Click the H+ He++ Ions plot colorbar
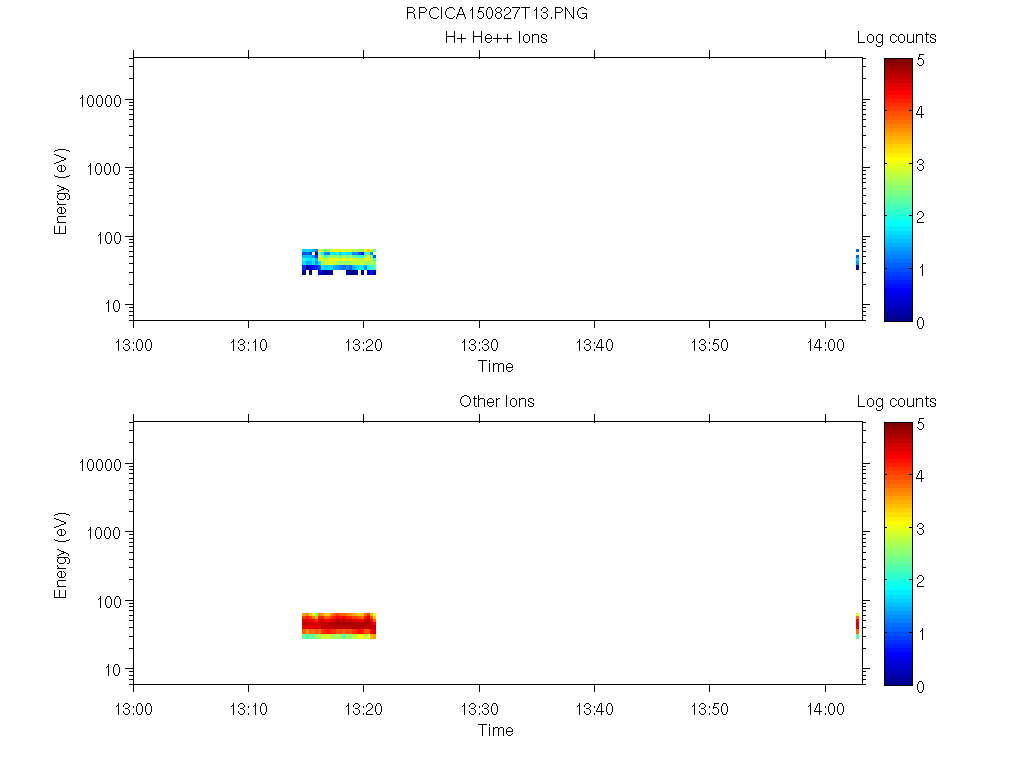Screen dimensions: 1024x768 (898, 190)
